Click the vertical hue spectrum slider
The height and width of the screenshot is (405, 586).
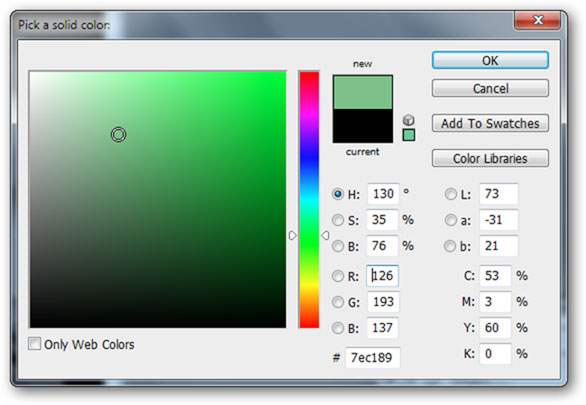point(309,200)
